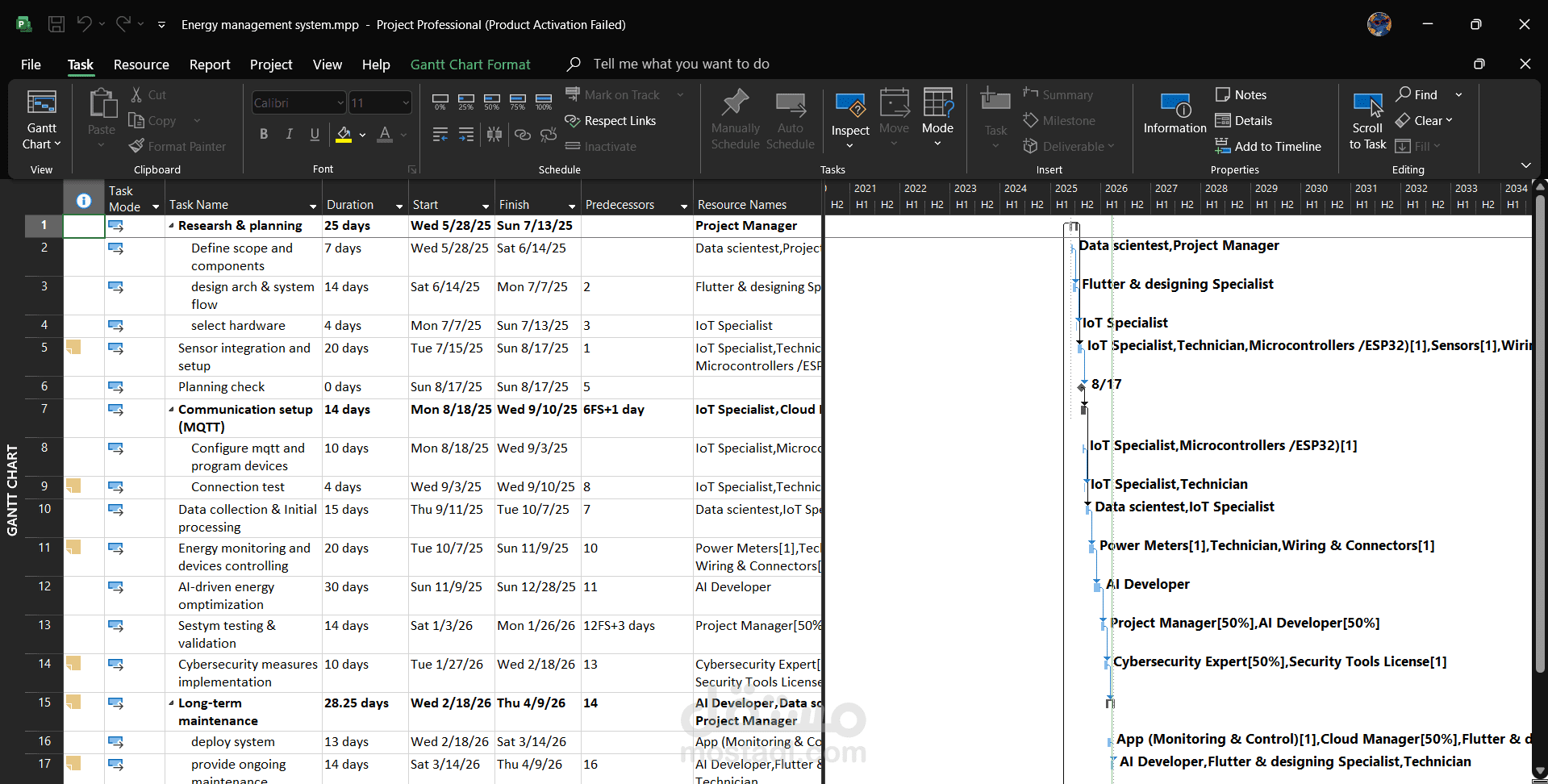This screenshot has width=1548, height=784.
Task: Click the Summary insert button
Action: click(x=1058, y=94)
